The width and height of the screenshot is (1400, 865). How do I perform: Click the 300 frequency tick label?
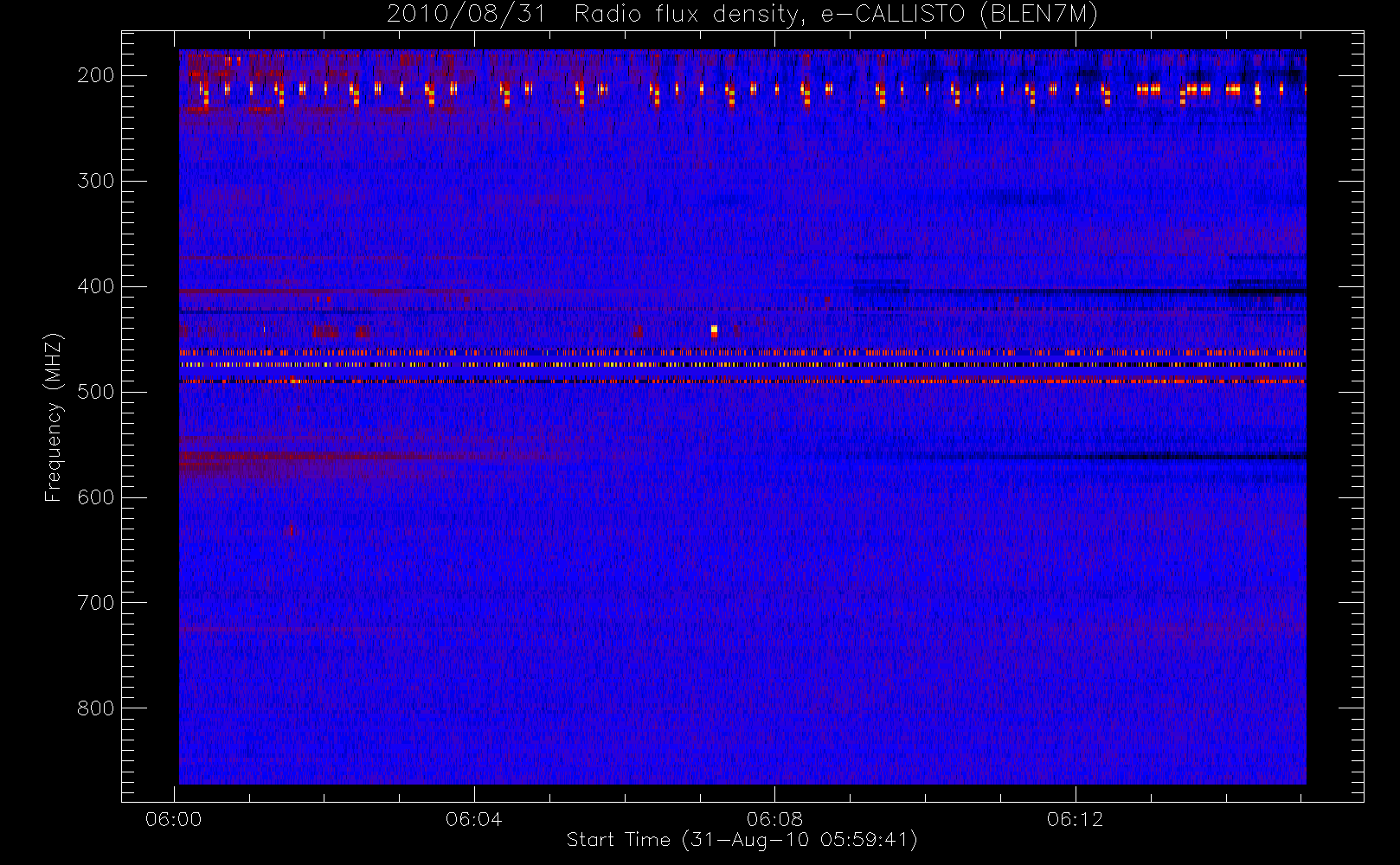[96, 181]
